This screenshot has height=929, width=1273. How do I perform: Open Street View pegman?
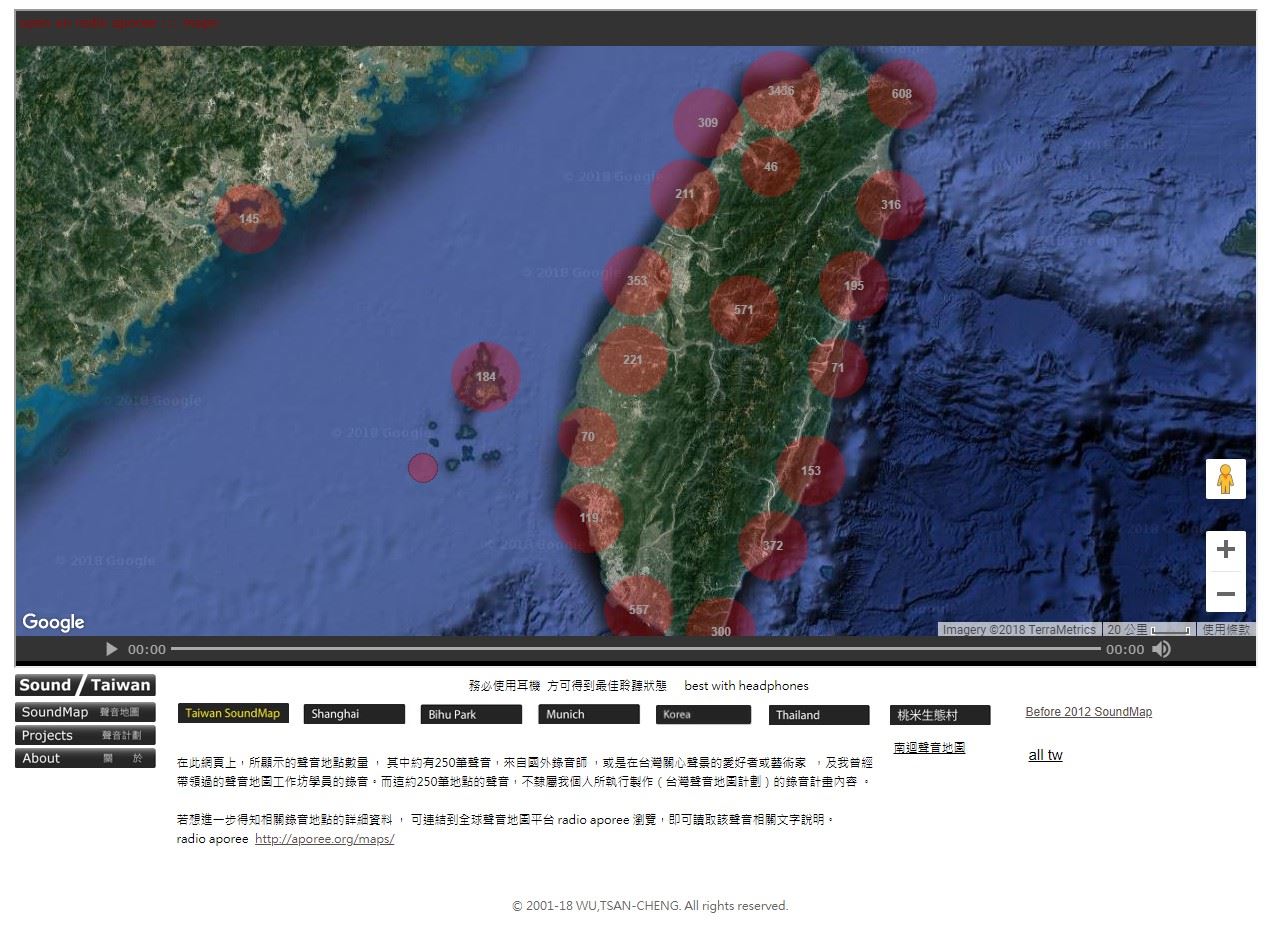click(x=1225, y=480)
